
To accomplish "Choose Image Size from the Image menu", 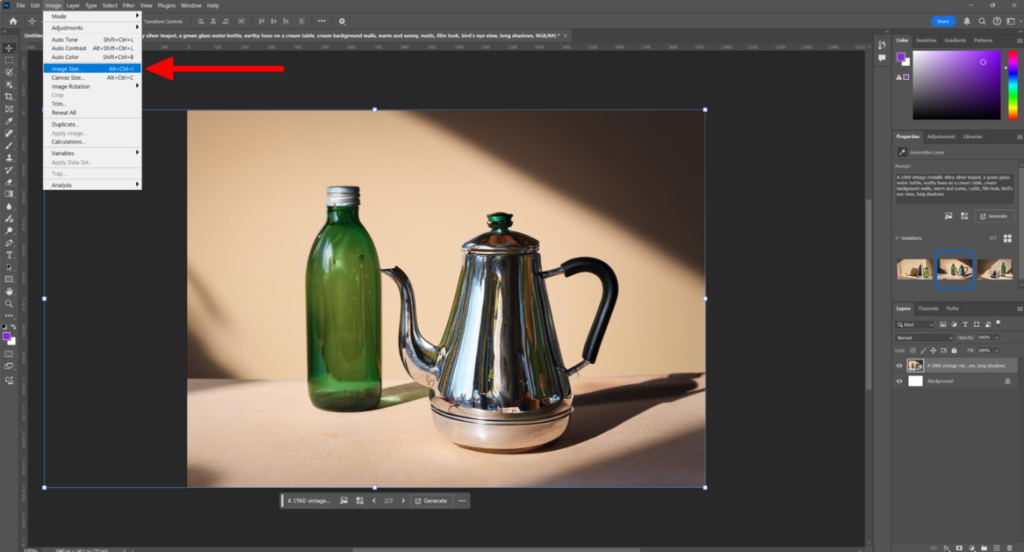I will click(92, 69).
